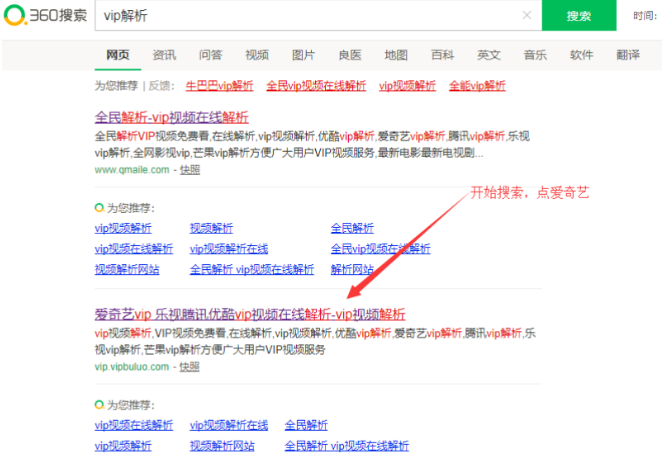Click vip视频解析 in first recommendation block
The image size is (664, 458).
click(x=123, y=229)
